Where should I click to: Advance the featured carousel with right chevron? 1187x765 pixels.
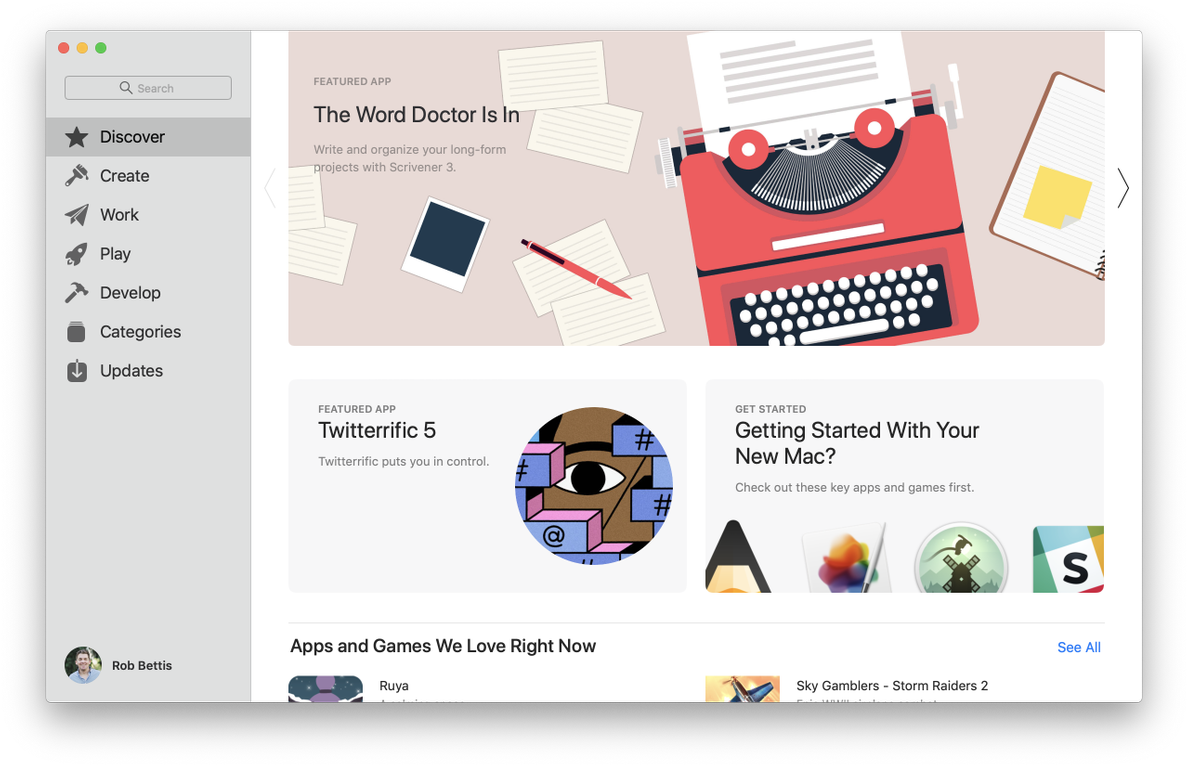[1123, 188]
